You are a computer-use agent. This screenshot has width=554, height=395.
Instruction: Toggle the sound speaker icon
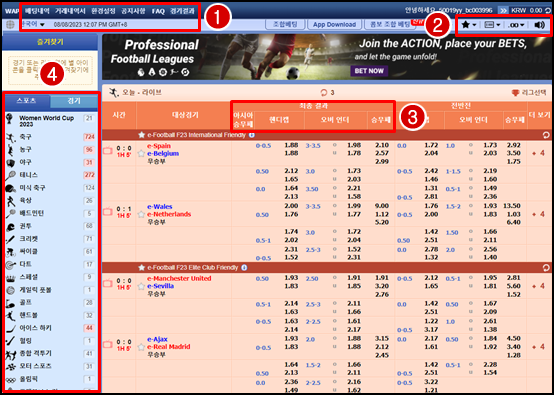(x=539, y=25)
